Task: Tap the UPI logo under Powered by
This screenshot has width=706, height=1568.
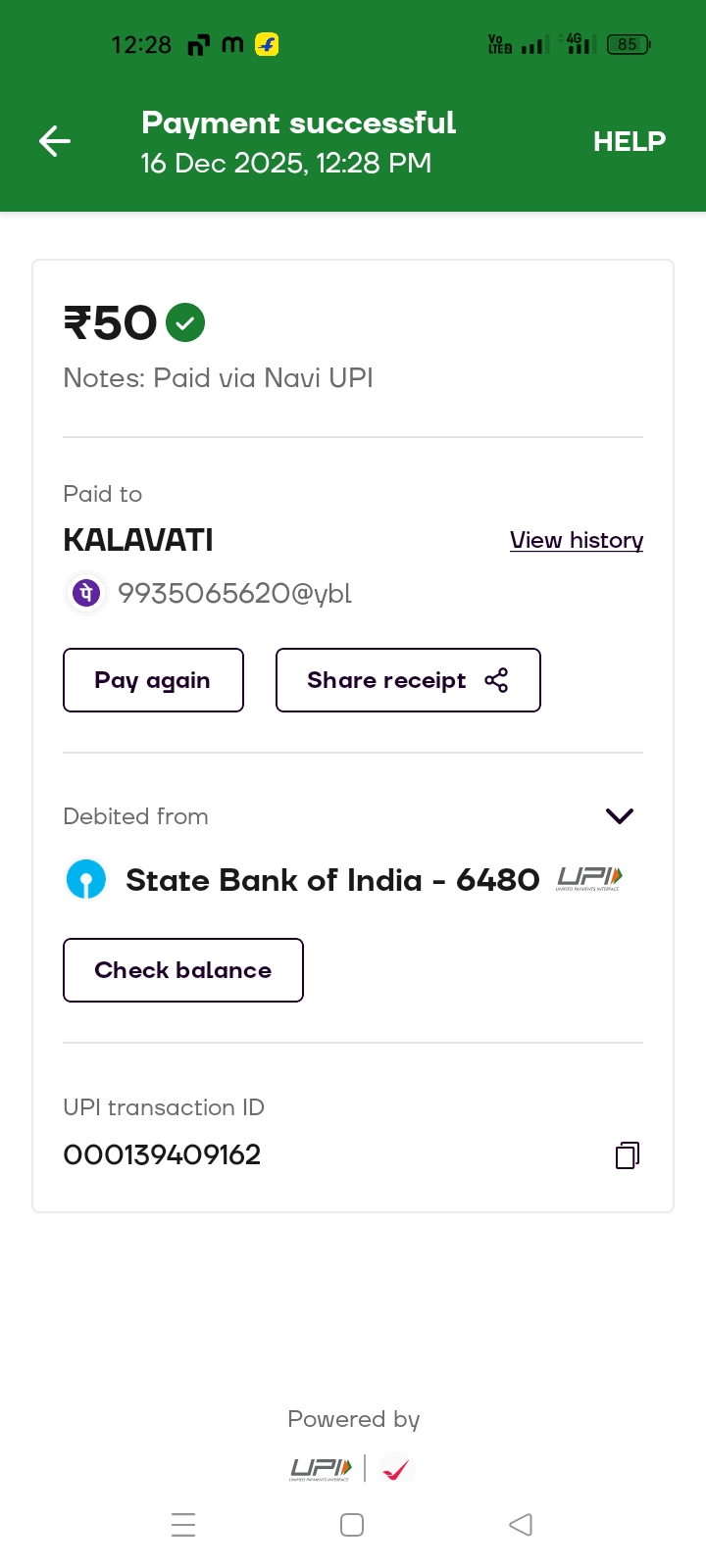Action: 321,1468
